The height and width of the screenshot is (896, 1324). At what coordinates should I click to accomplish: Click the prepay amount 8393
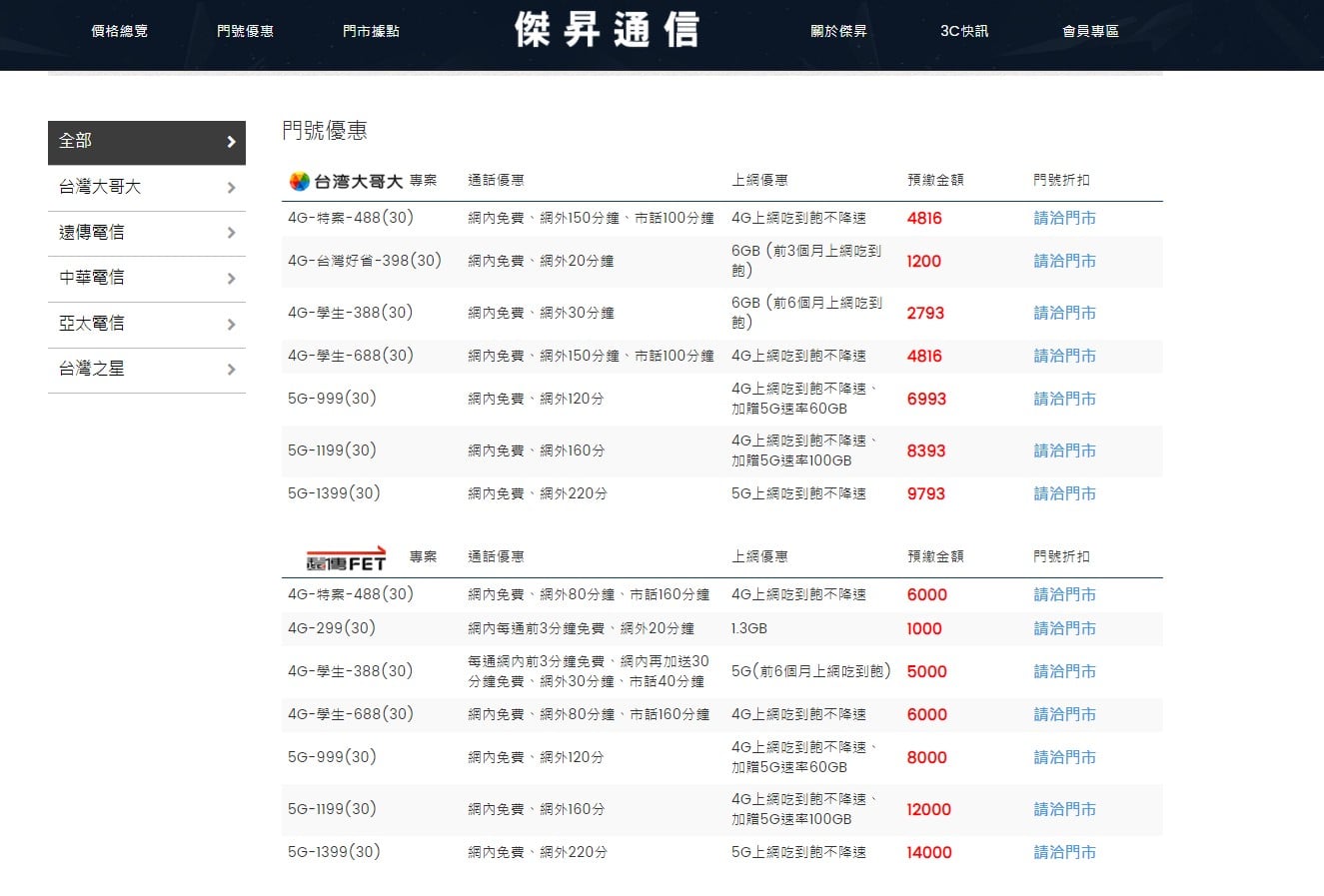click(x=926, y=450)
